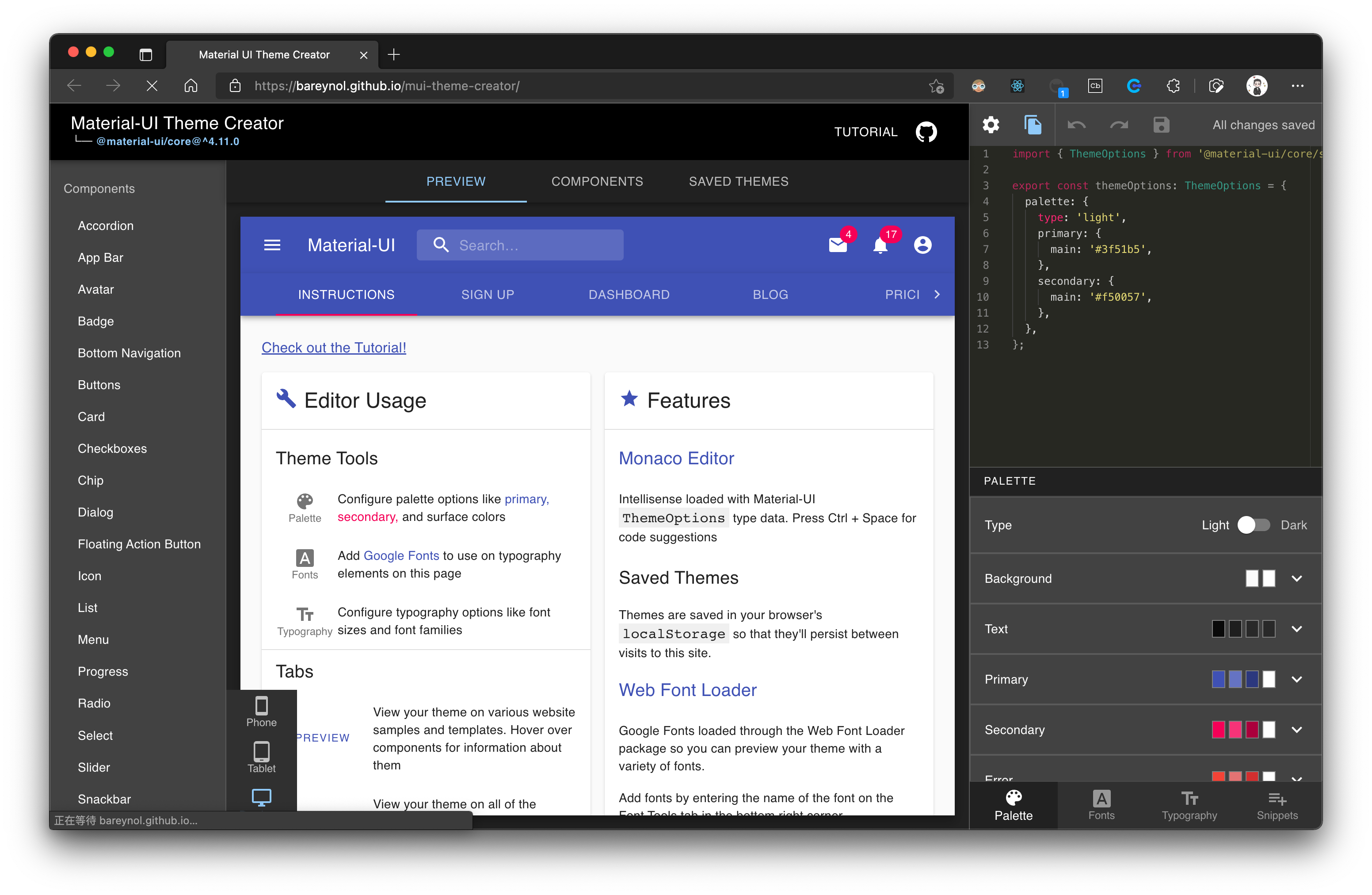The width and height of the screenshot is (1372, 895).
Task: Expand the Primary color section
Action: click(x=1296, y=679)
